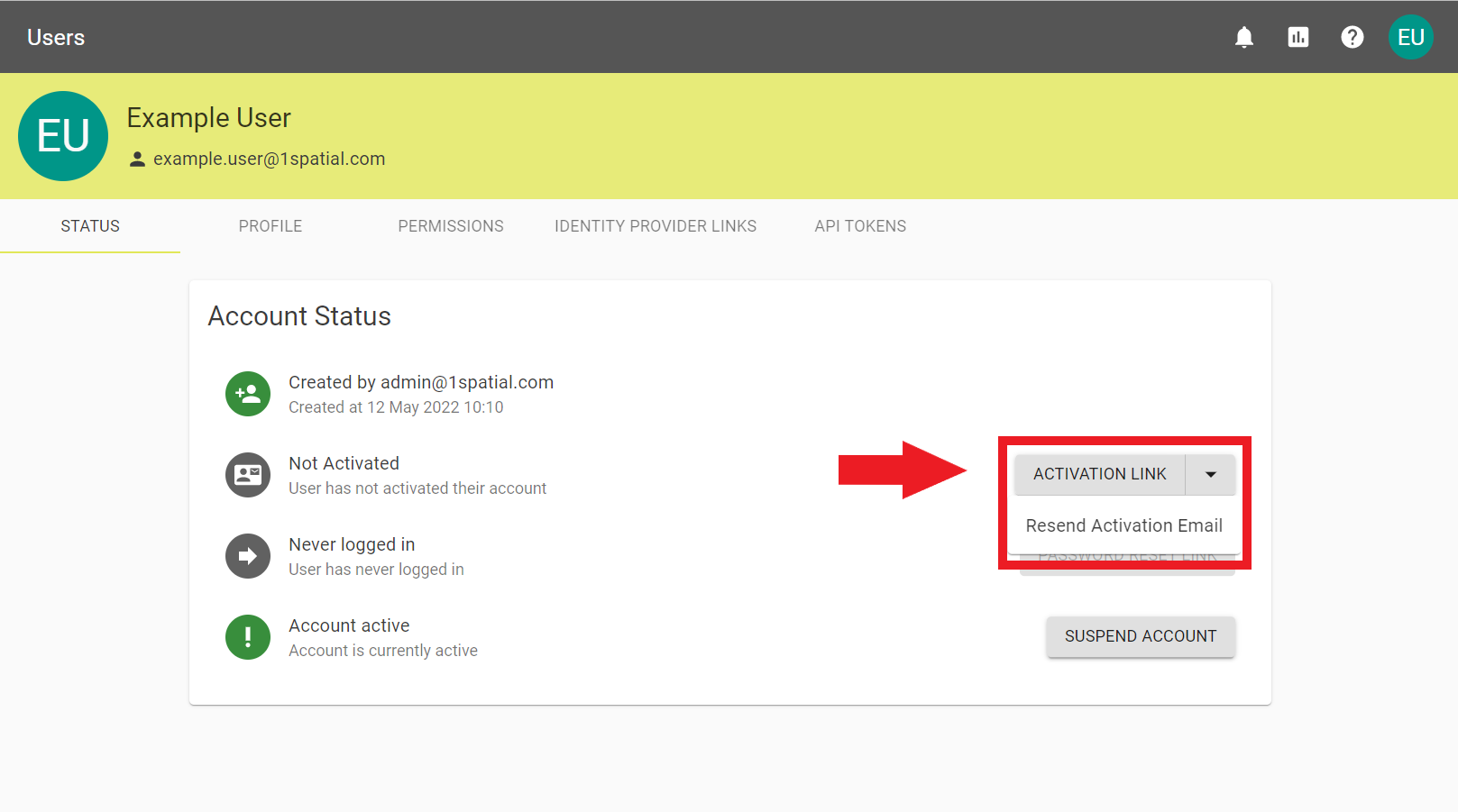Open the notifications bell

pos(1244,37)
